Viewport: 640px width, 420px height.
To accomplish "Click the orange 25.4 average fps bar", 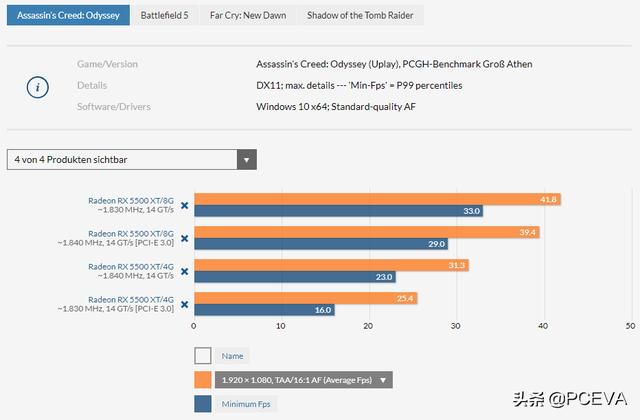I will pyautogui.click(x=306, y=298).
